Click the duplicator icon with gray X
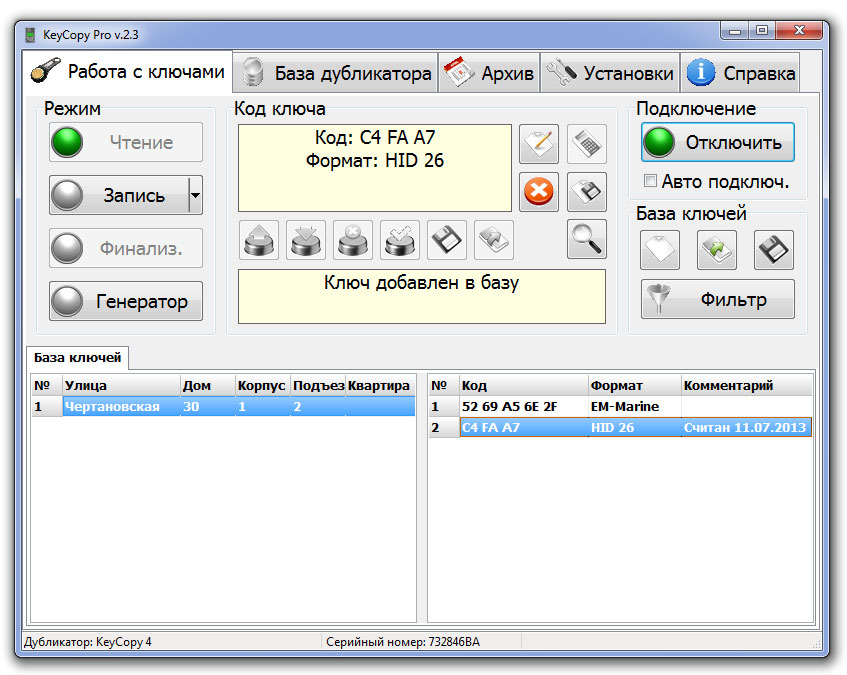Viewport: 847px width, 675px height. (x=353, y=240)
